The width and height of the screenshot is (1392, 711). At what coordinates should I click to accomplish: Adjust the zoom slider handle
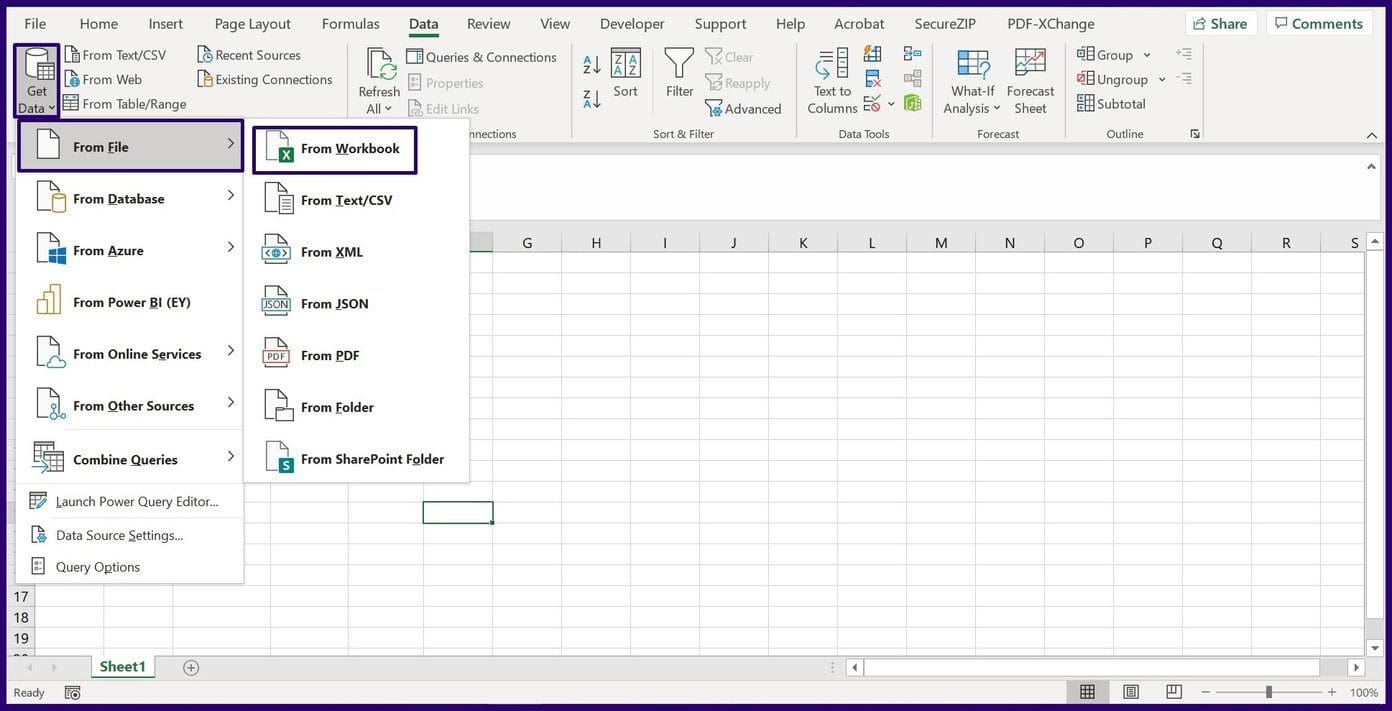(1269, 692)
